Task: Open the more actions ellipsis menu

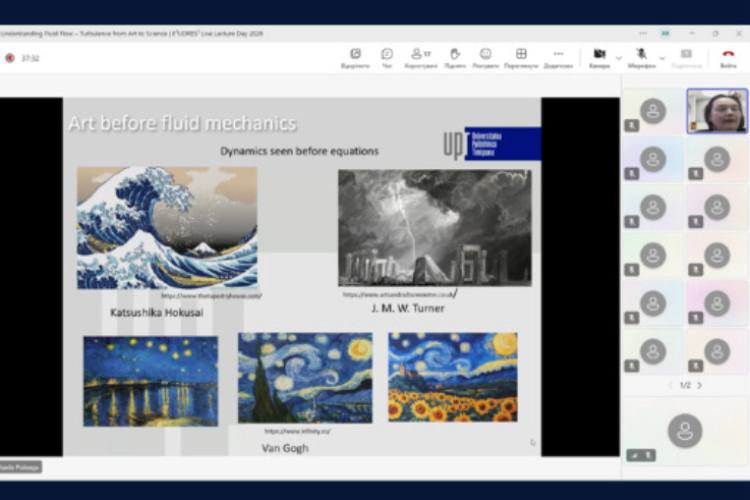Action: point(558,56)
